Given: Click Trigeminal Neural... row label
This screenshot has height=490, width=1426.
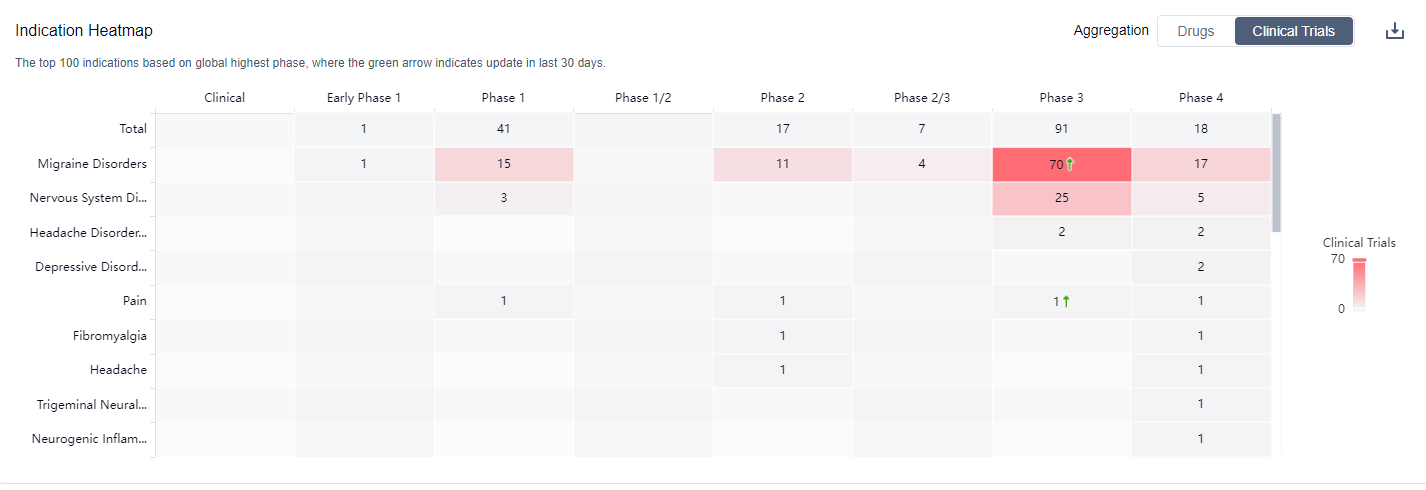Looking at the screenshot, I should pyautogui.click(x=92, y=404).
